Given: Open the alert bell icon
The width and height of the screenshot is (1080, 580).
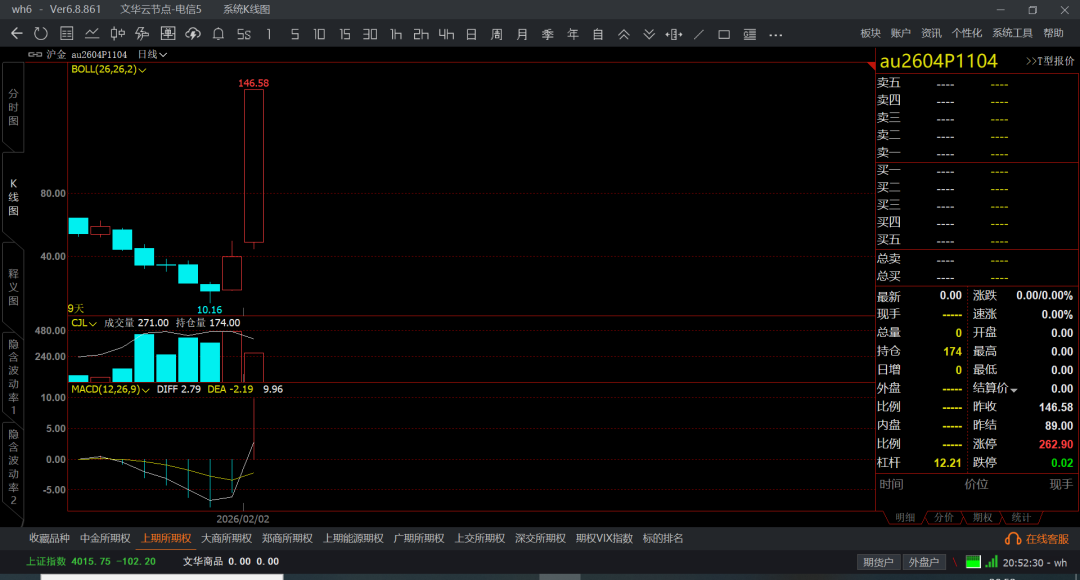Looking at the screenshot, I should 218,34.
